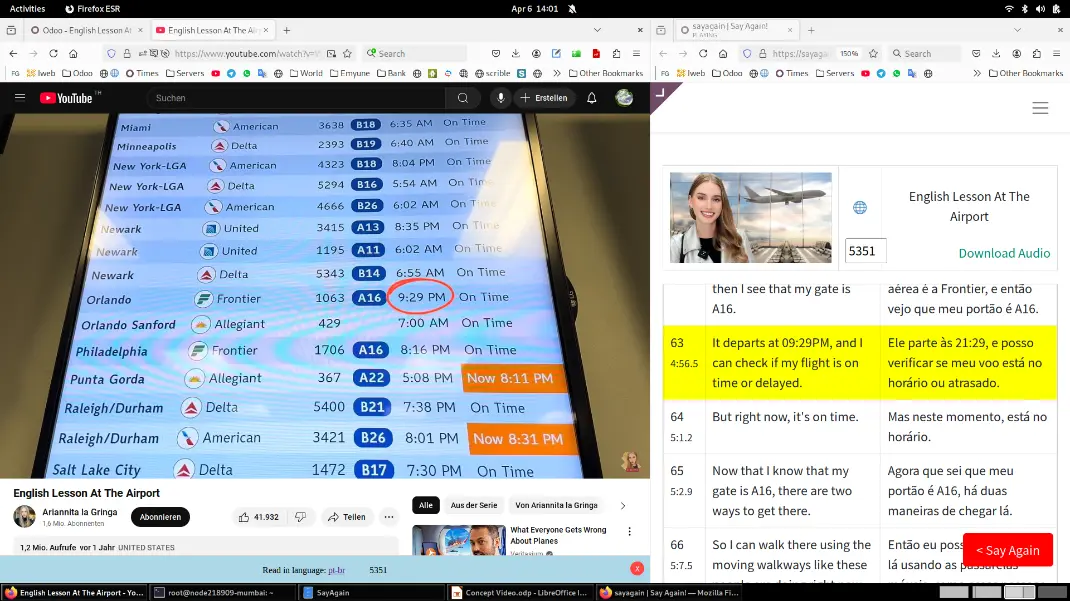
Task: Click the red 'Say Again' button
Action: (1008, 550)
